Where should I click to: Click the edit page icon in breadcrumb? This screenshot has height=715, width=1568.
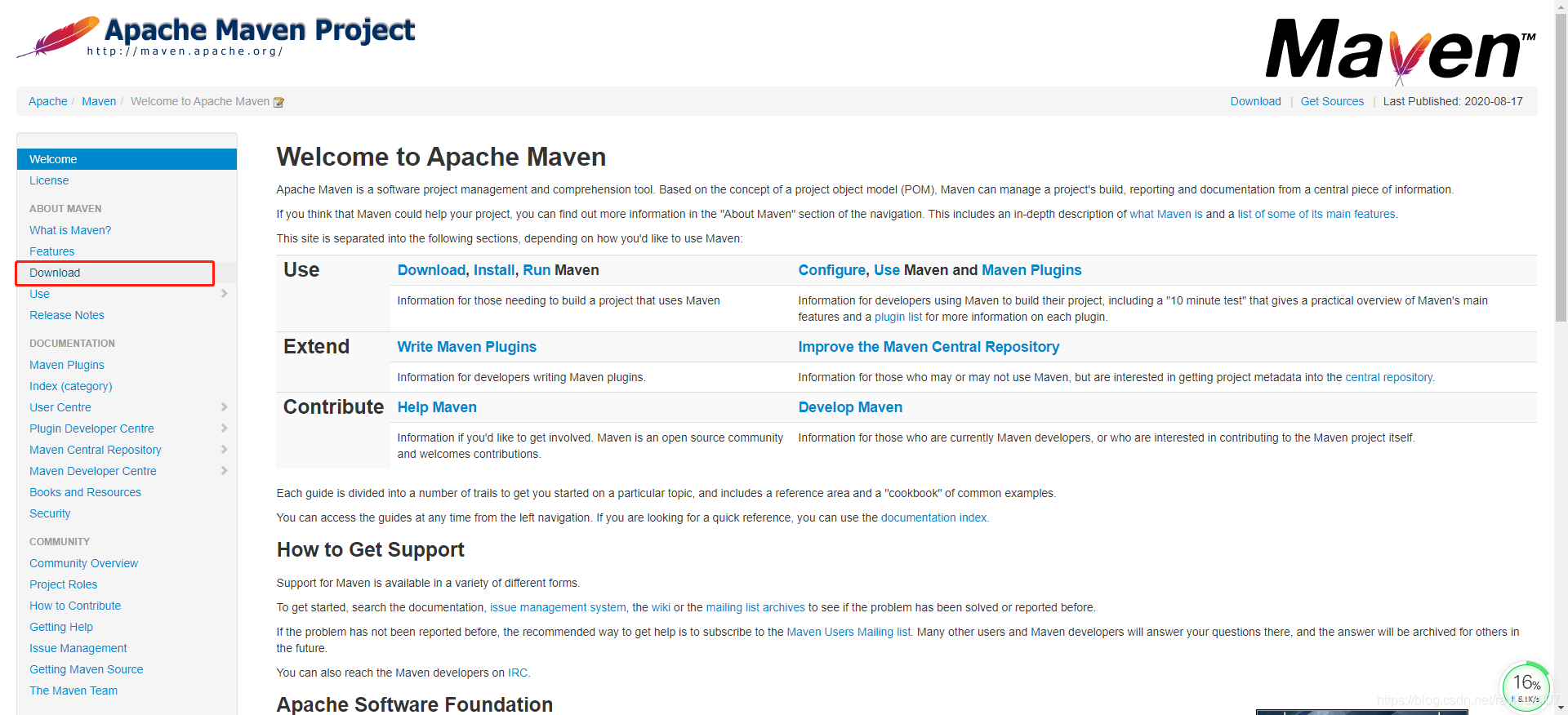pyautogui.click(x=278, y=102)
